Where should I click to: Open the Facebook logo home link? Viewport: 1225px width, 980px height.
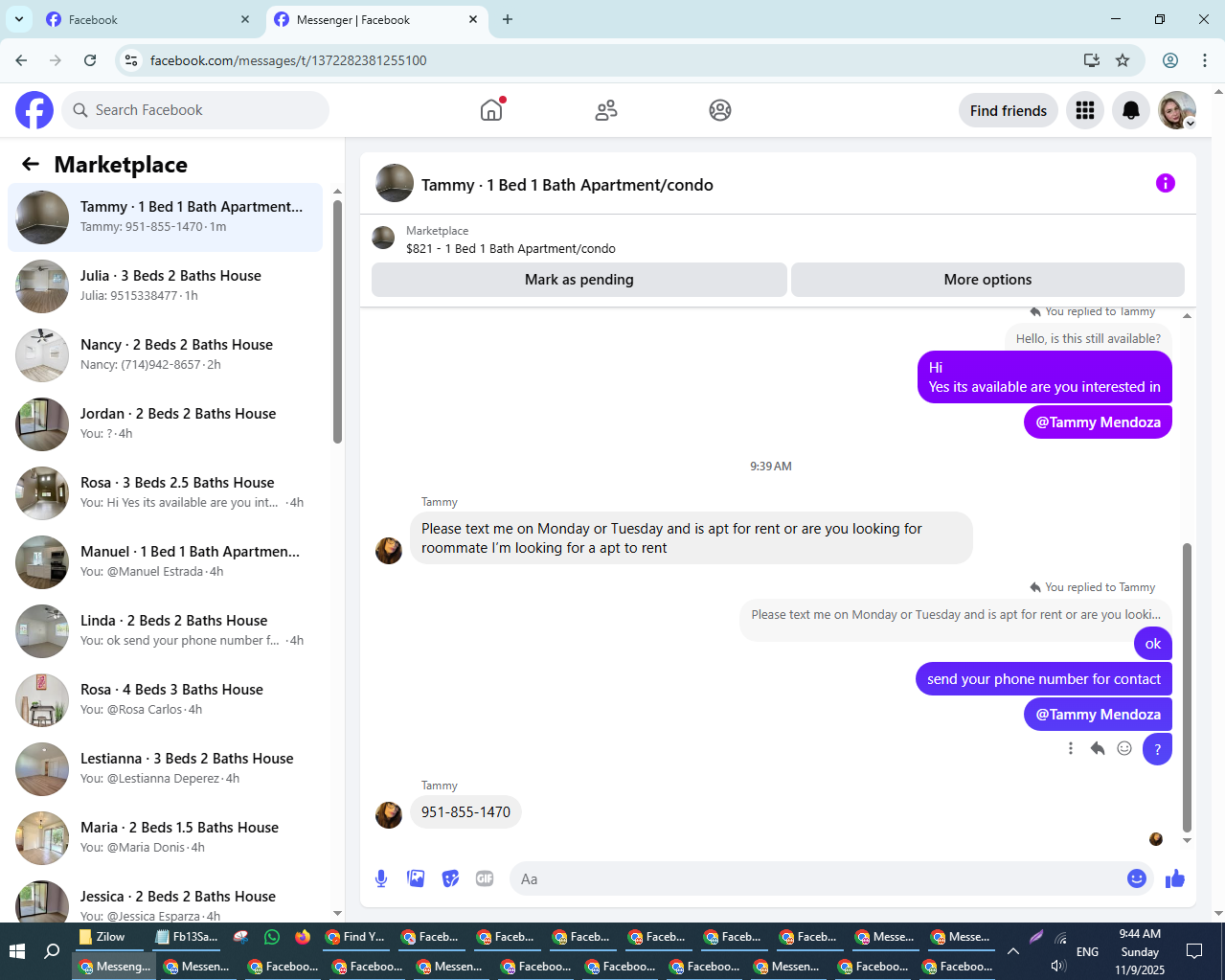pos(34,110)
